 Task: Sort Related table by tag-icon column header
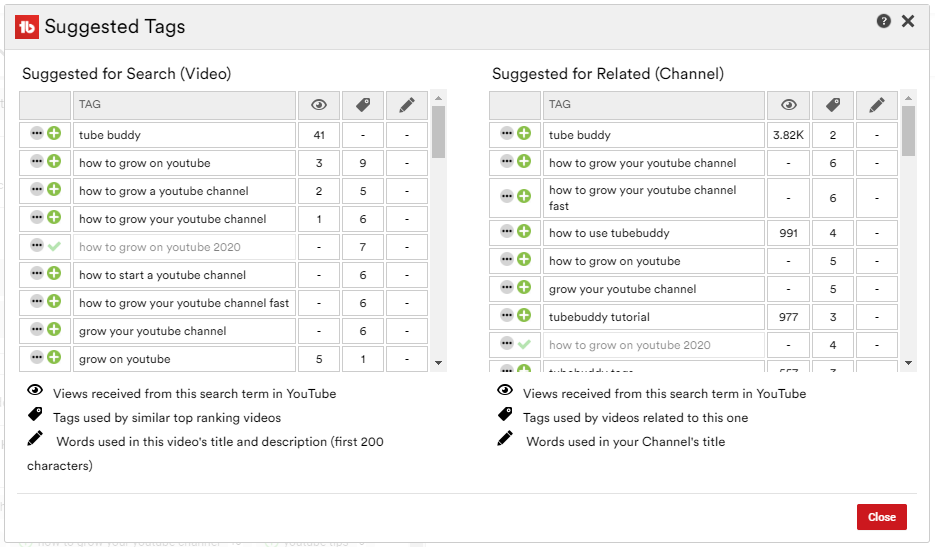[x=832, y=105]
